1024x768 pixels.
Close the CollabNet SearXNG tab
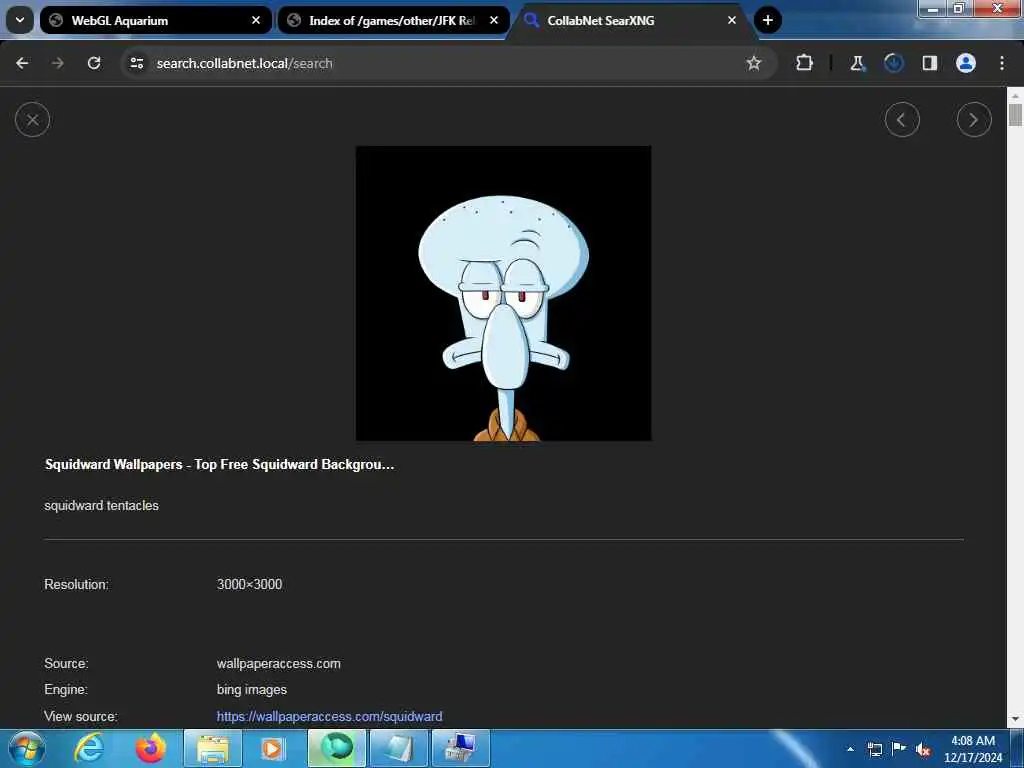point(731,20)
